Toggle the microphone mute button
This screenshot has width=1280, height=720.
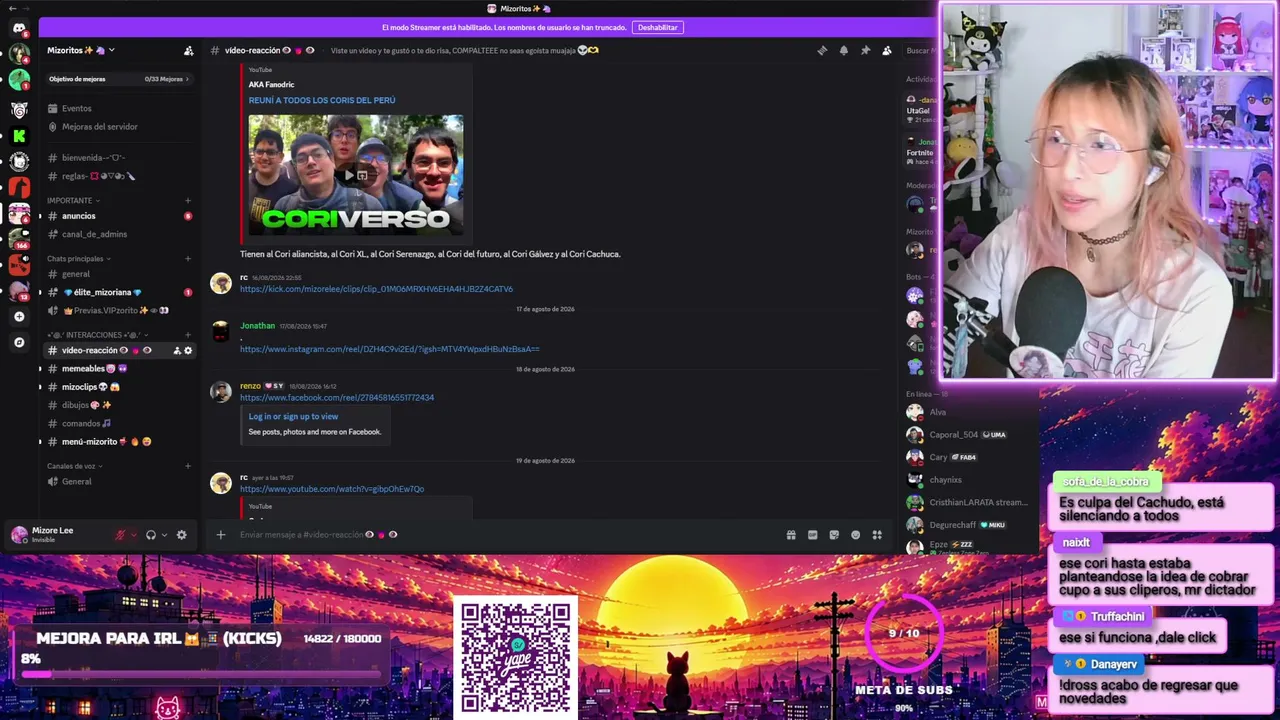click(x=121, y=535)
